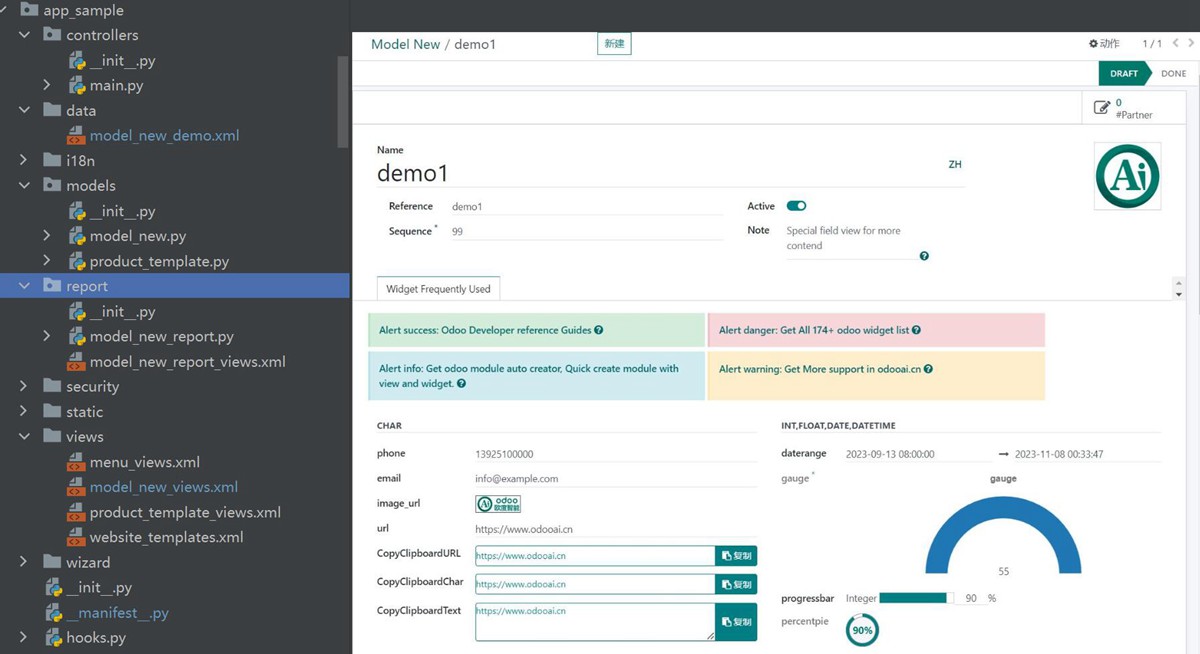Click the XML file icon beside menu_views.xml
The height and width of the screenshot is (654, 1200).
76,461
